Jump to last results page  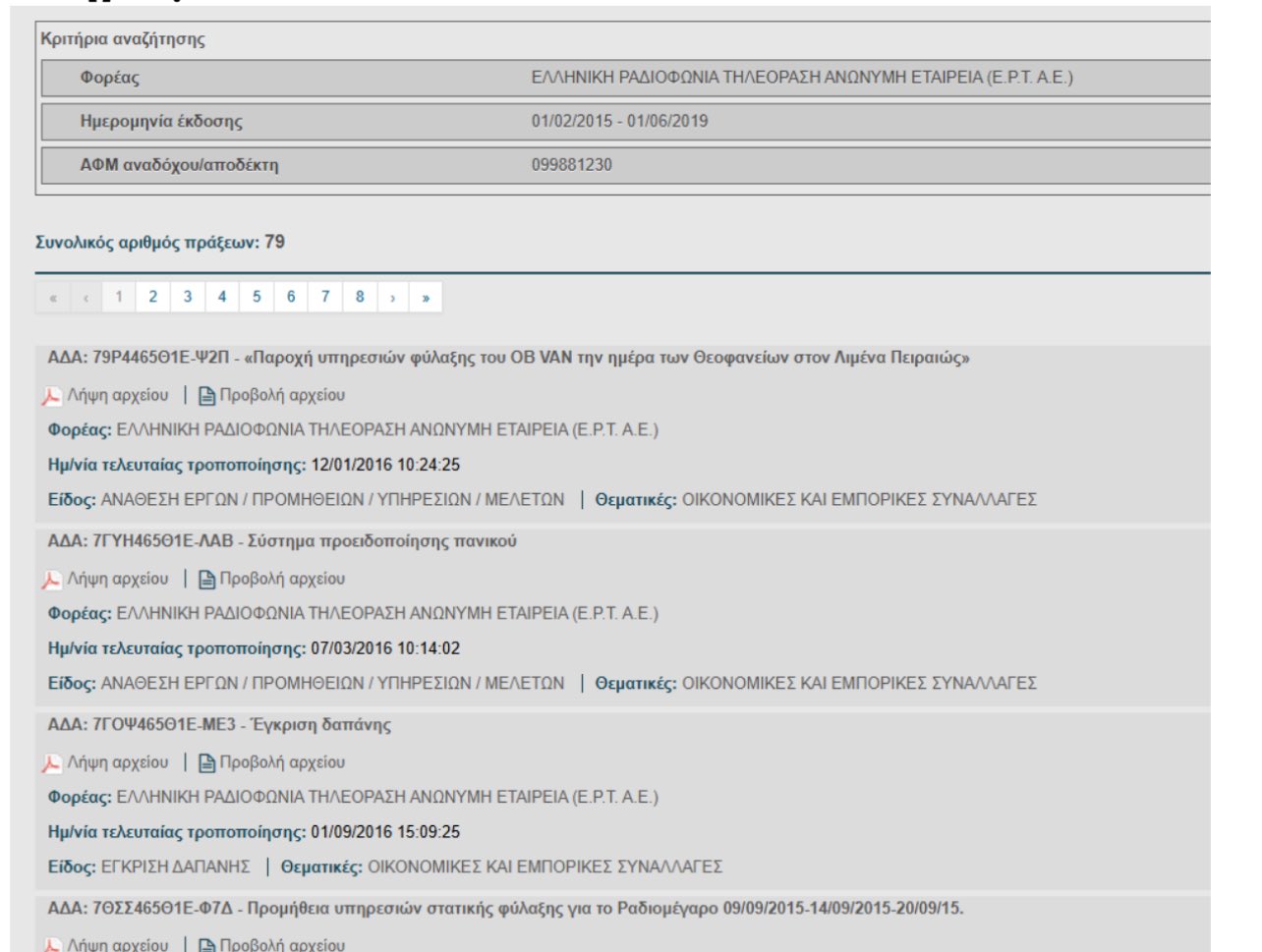426,297
